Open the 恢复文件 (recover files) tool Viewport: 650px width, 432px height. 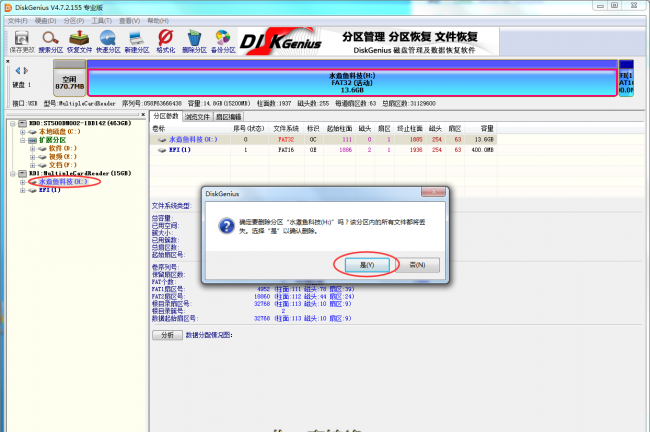coord(79,41)
